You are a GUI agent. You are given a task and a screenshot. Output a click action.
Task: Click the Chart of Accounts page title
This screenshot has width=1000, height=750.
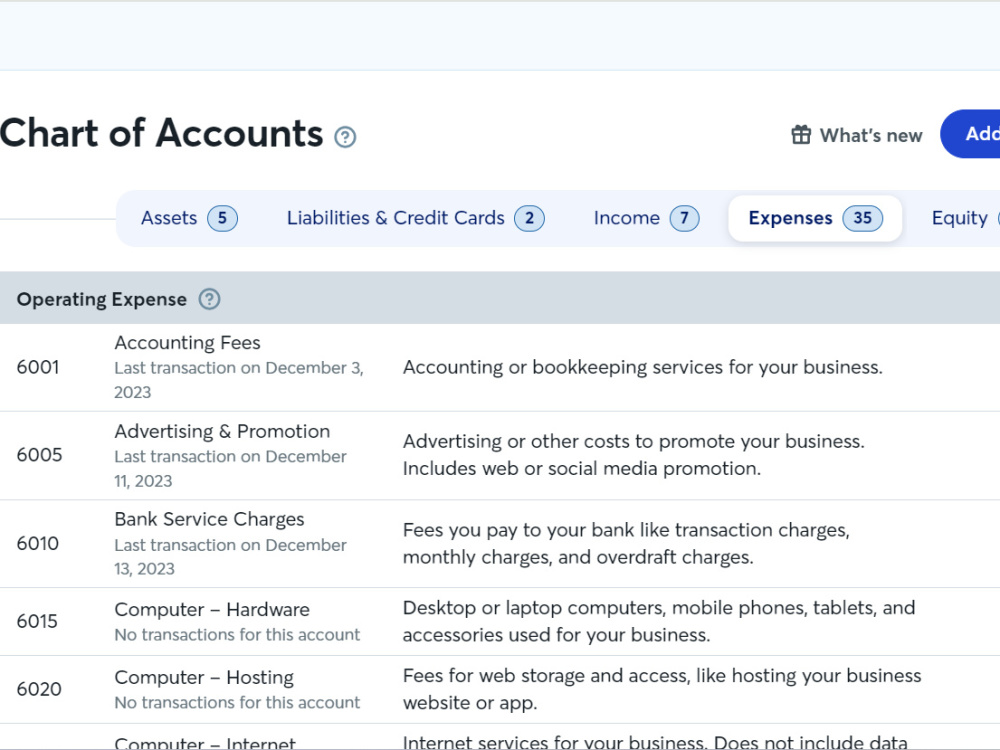point(161,133)
